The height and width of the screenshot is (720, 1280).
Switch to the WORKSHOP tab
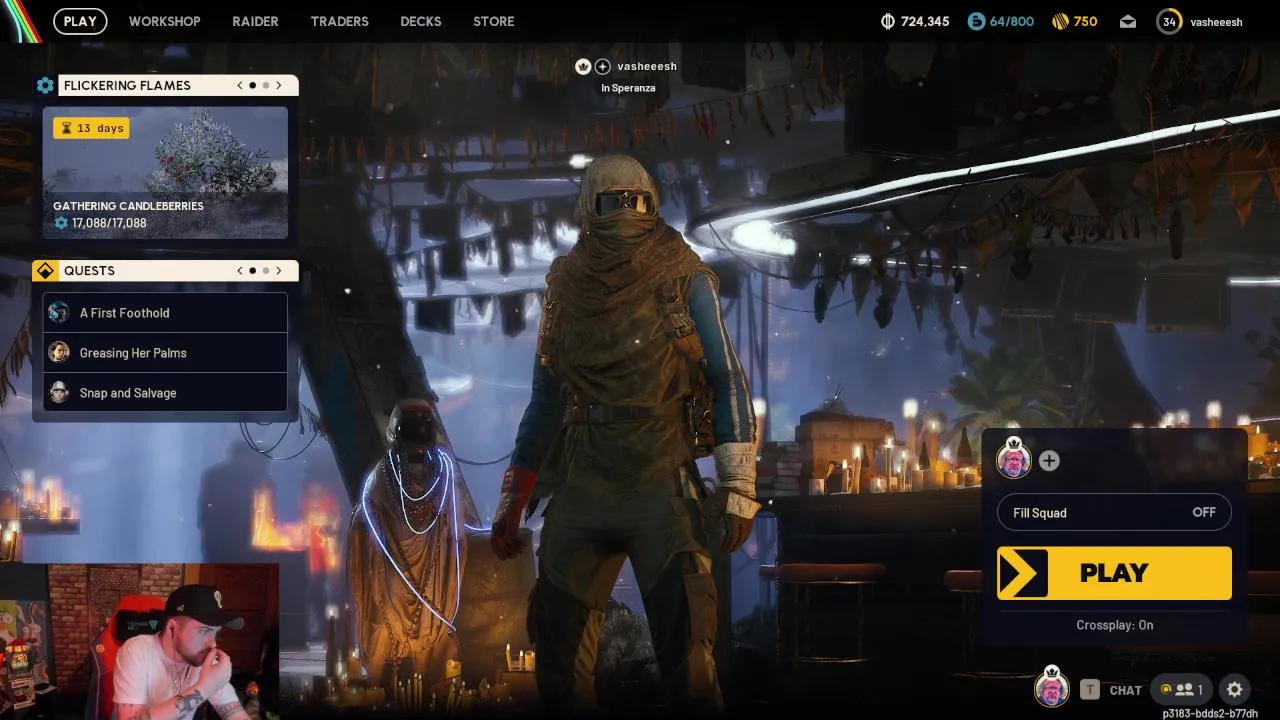pyautogui.click(x=164, y=21)
